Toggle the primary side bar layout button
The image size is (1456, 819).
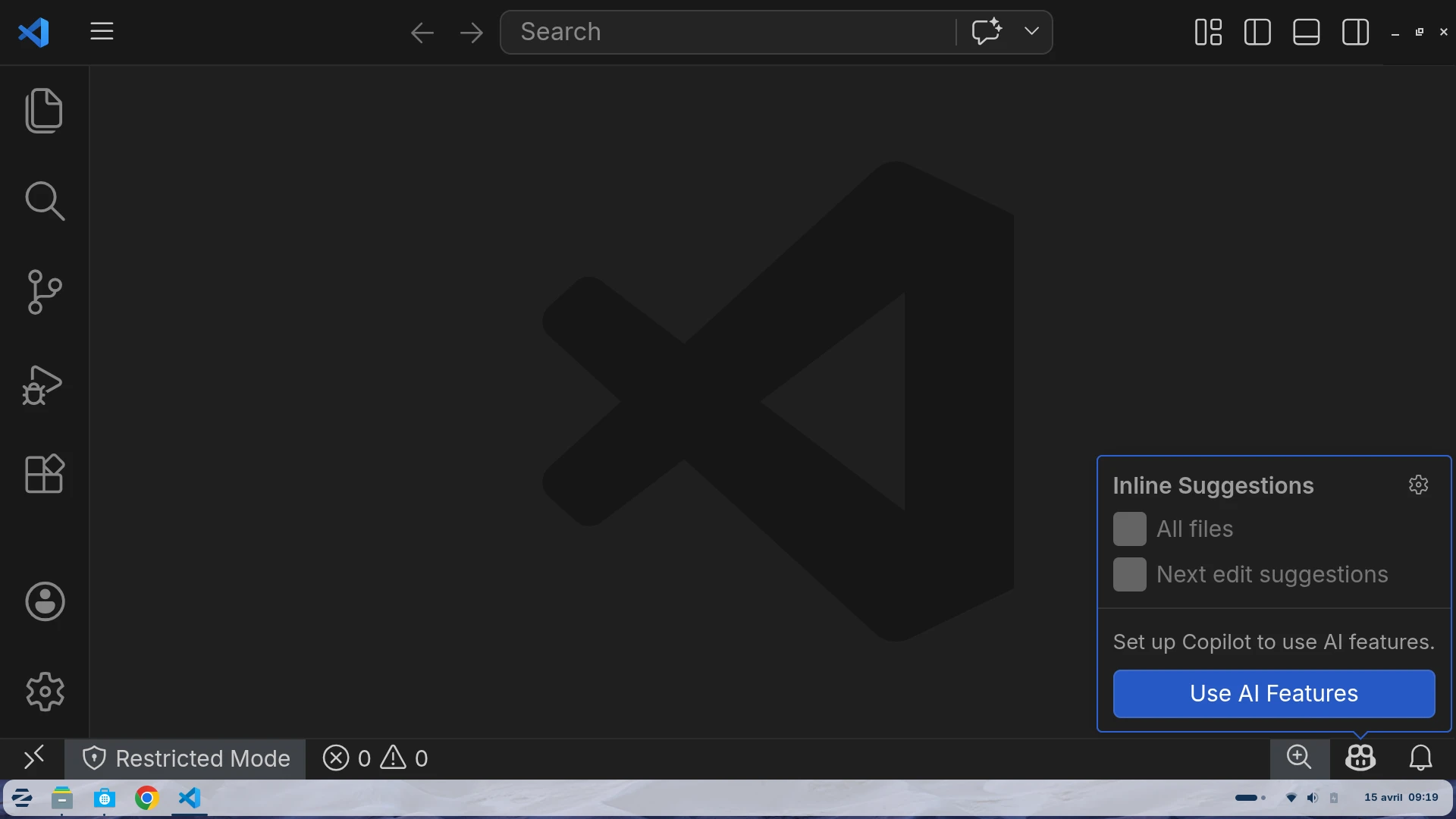coord(1257,32)
